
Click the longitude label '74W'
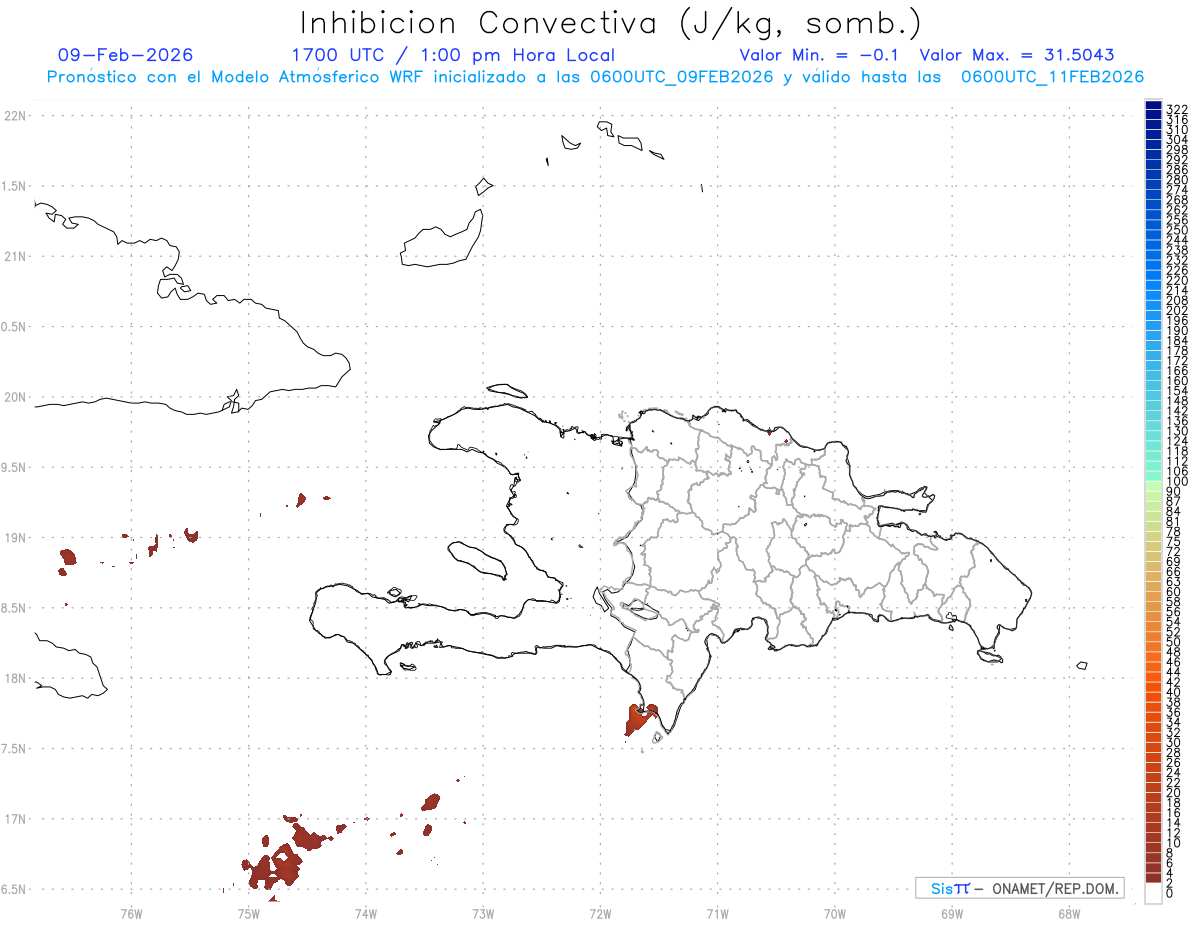(x=366, y=912)
